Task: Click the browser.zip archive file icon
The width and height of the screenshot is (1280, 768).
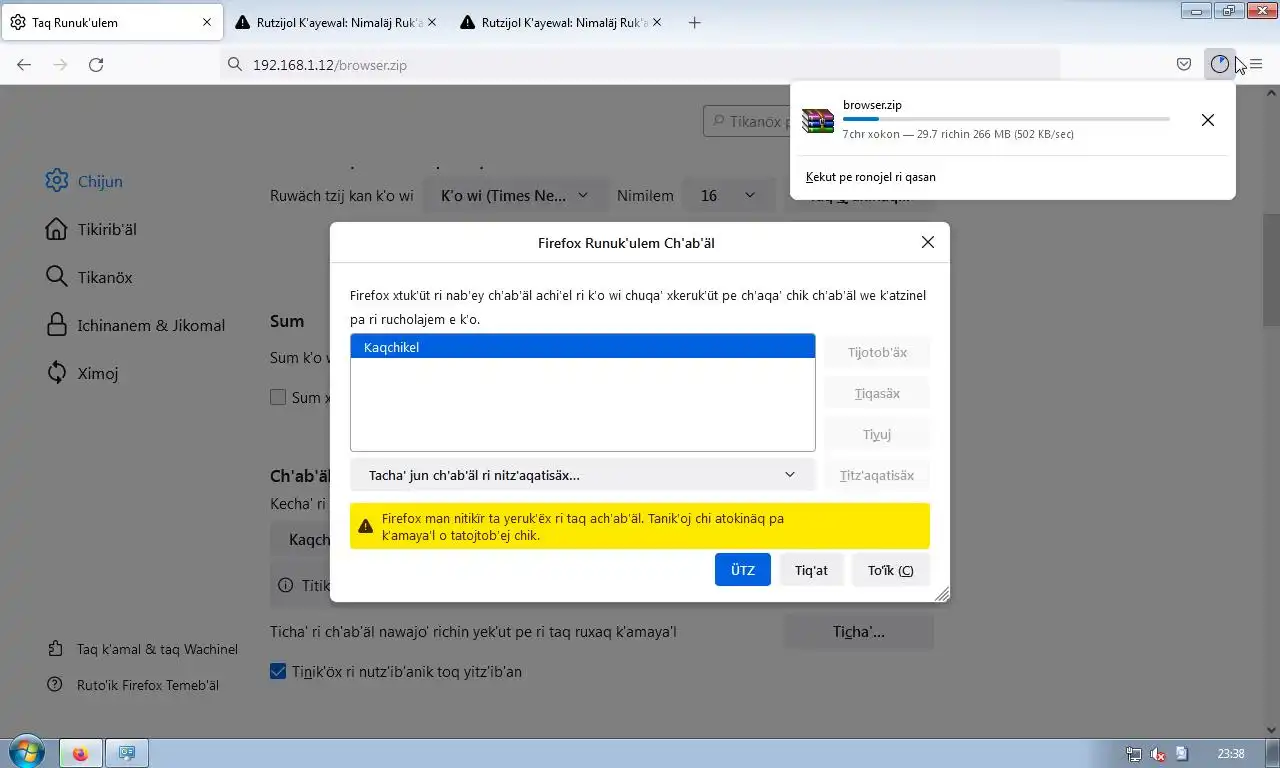Action: click(818, 120)
